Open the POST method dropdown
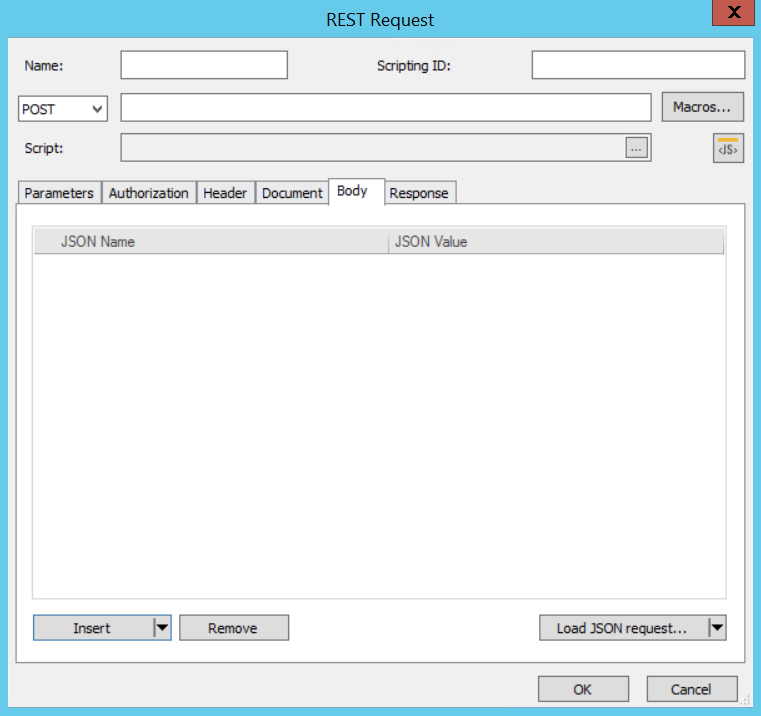This screenshot has height=716, width=761. click(63, 109)
